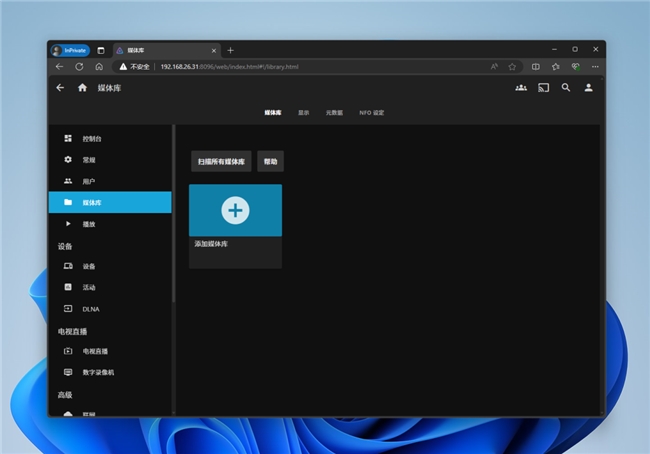The image size is (650, 454).
Task: Click the 电视直播 live TV icon
Action: point(68,351)
